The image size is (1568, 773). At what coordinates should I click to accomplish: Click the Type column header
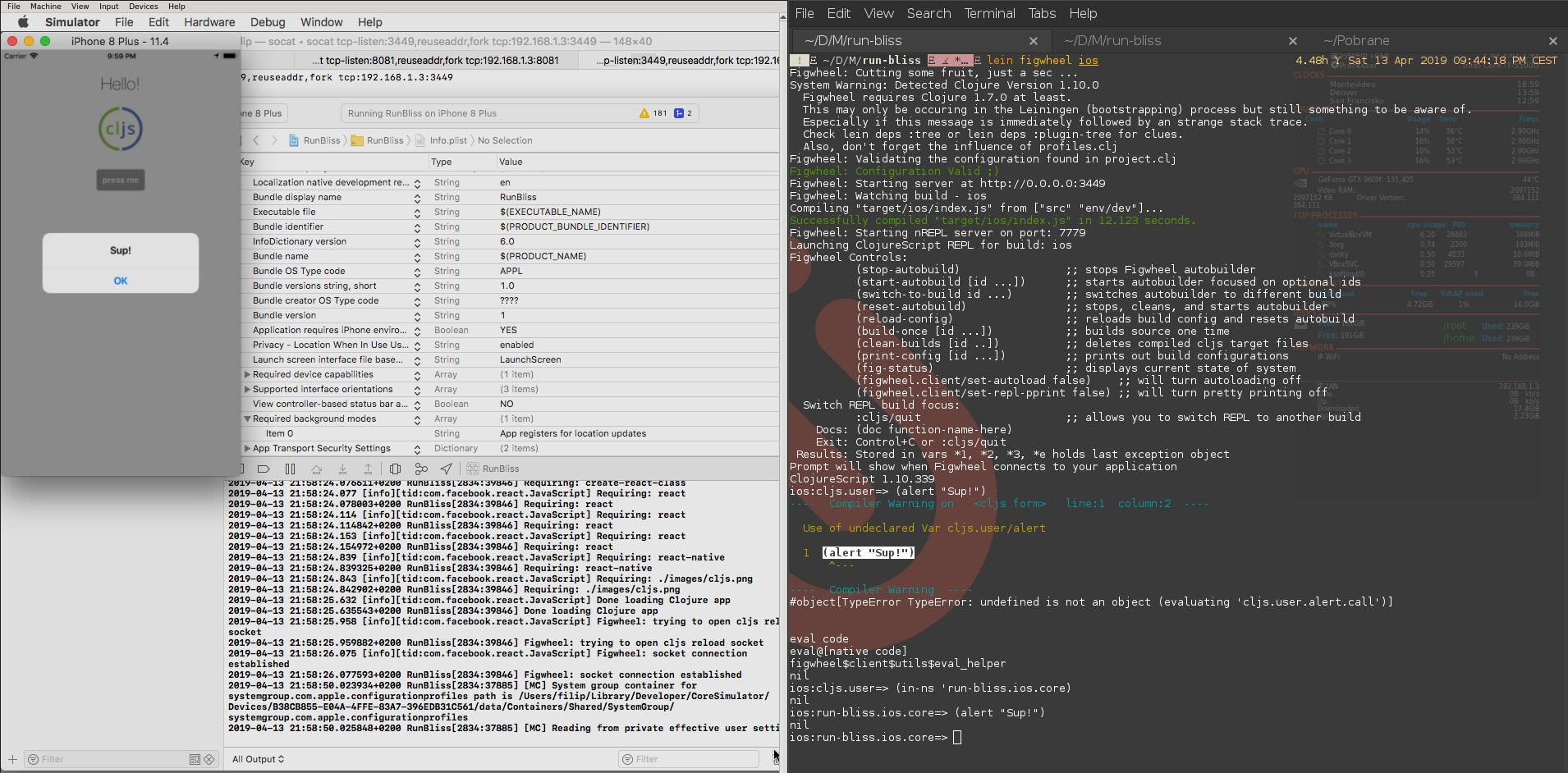point(441,162)
